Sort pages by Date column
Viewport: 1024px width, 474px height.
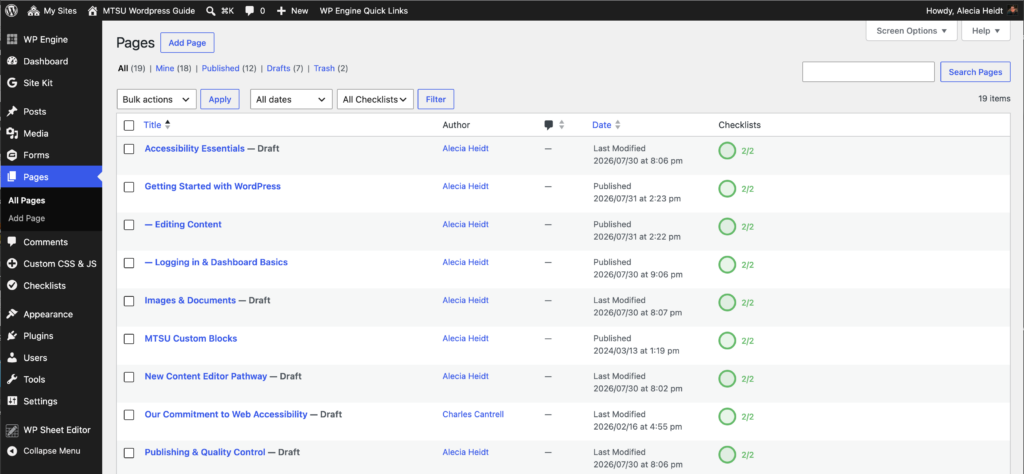(x=606, y=125)
